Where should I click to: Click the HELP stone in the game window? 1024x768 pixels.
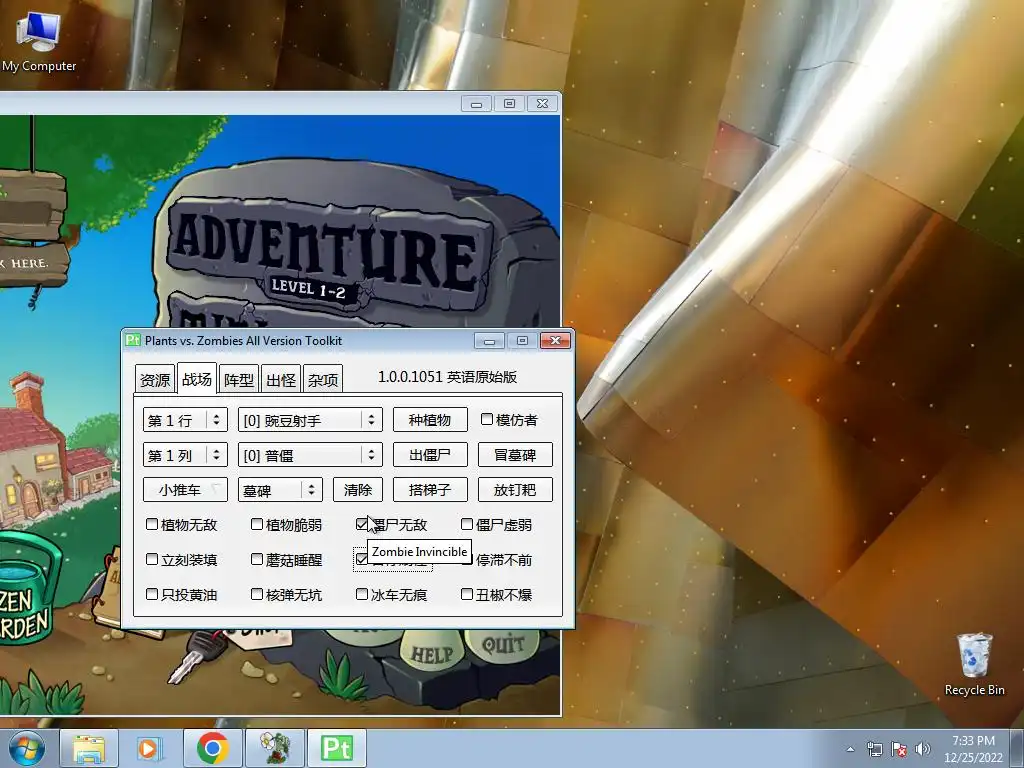tap(432, 654)
